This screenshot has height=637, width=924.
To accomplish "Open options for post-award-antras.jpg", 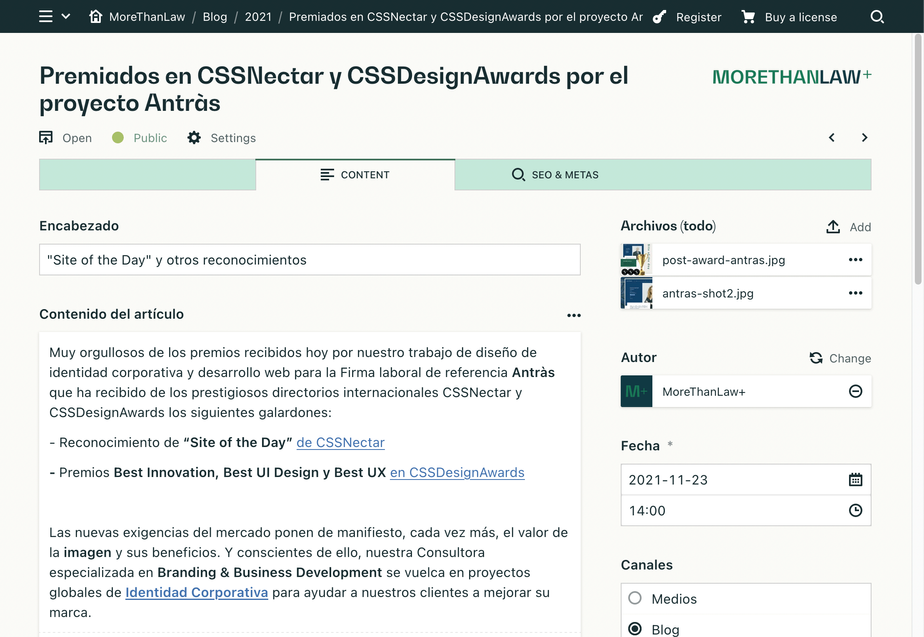I will 855,260.
